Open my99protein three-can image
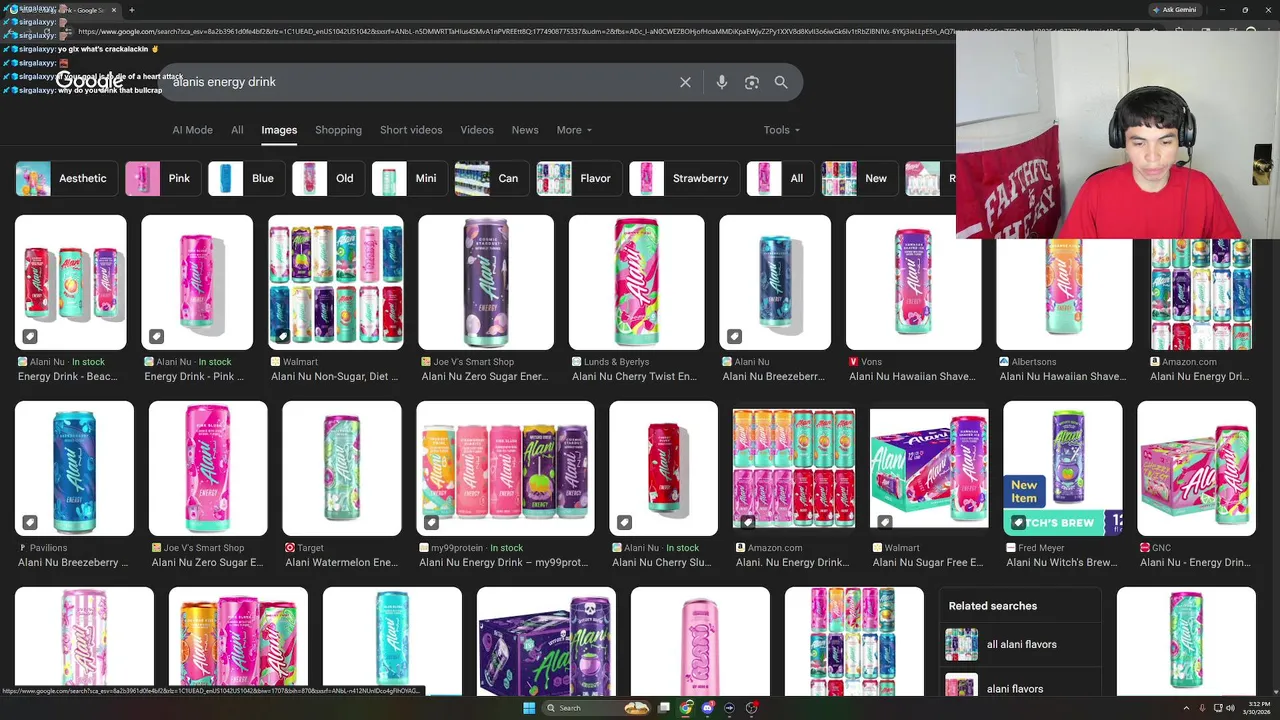Image resolution: width=1280 pixels, height=720 pixels. 505,469
